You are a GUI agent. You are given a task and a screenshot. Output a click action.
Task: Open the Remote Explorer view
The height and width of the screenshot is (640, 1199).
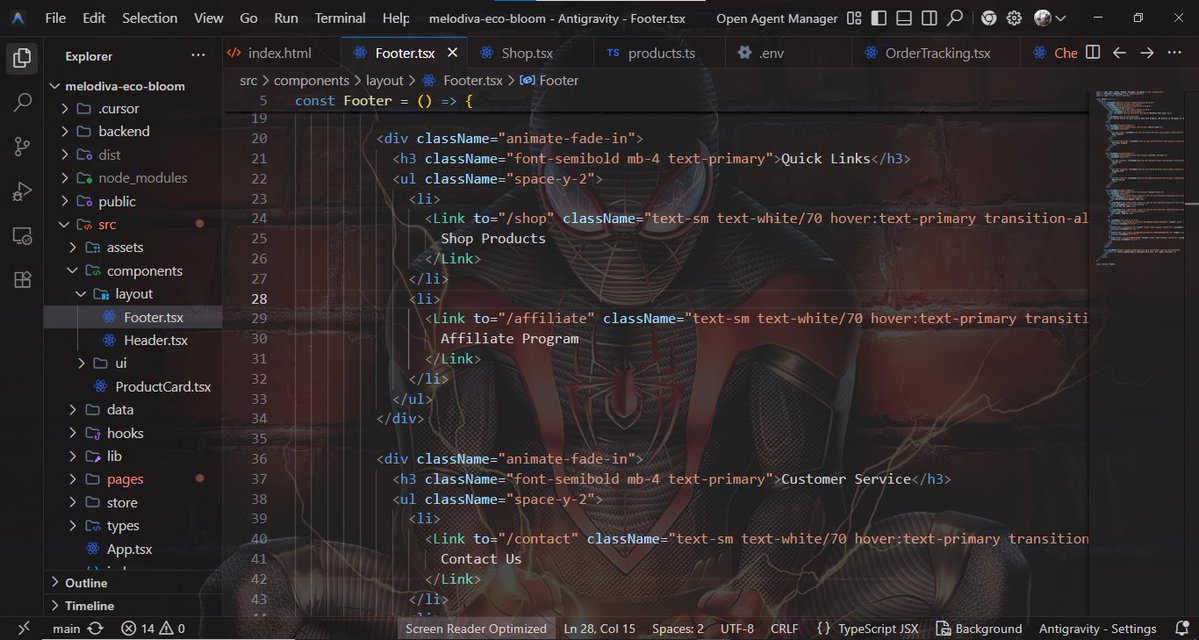22,236
